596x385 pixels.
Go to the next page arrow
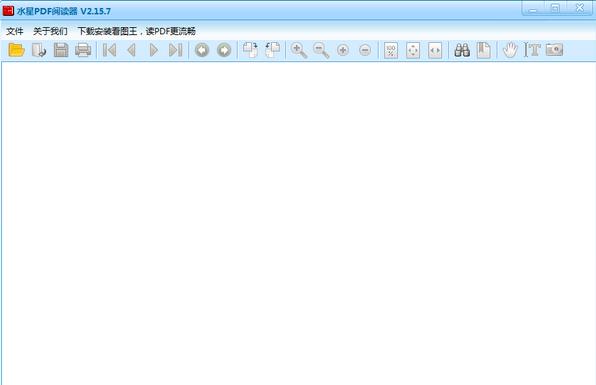click(154, 50)
